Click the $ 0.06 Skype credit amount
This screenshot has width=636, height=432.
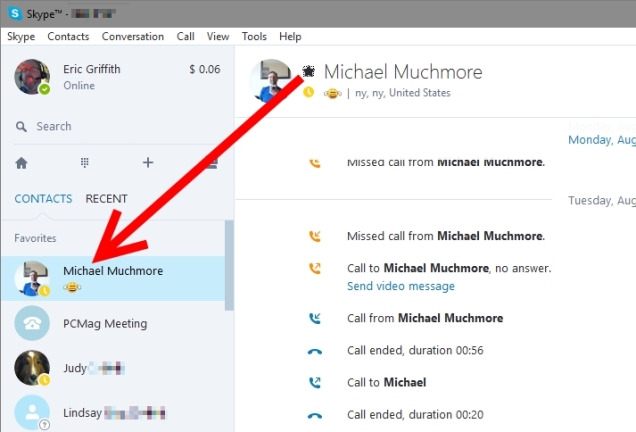[204, 69]
